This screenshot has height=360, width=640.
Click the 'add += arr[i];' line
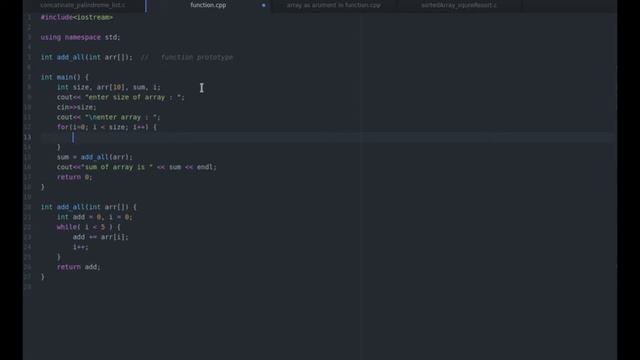tap(100, 237)
